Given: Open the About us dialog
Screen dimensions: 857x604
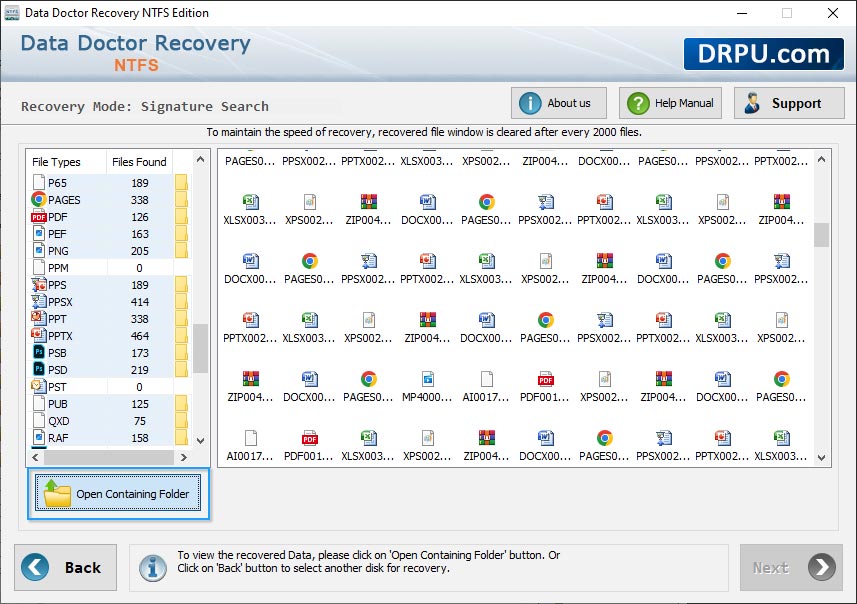Looking at the screenshot, I should (559, 103).
